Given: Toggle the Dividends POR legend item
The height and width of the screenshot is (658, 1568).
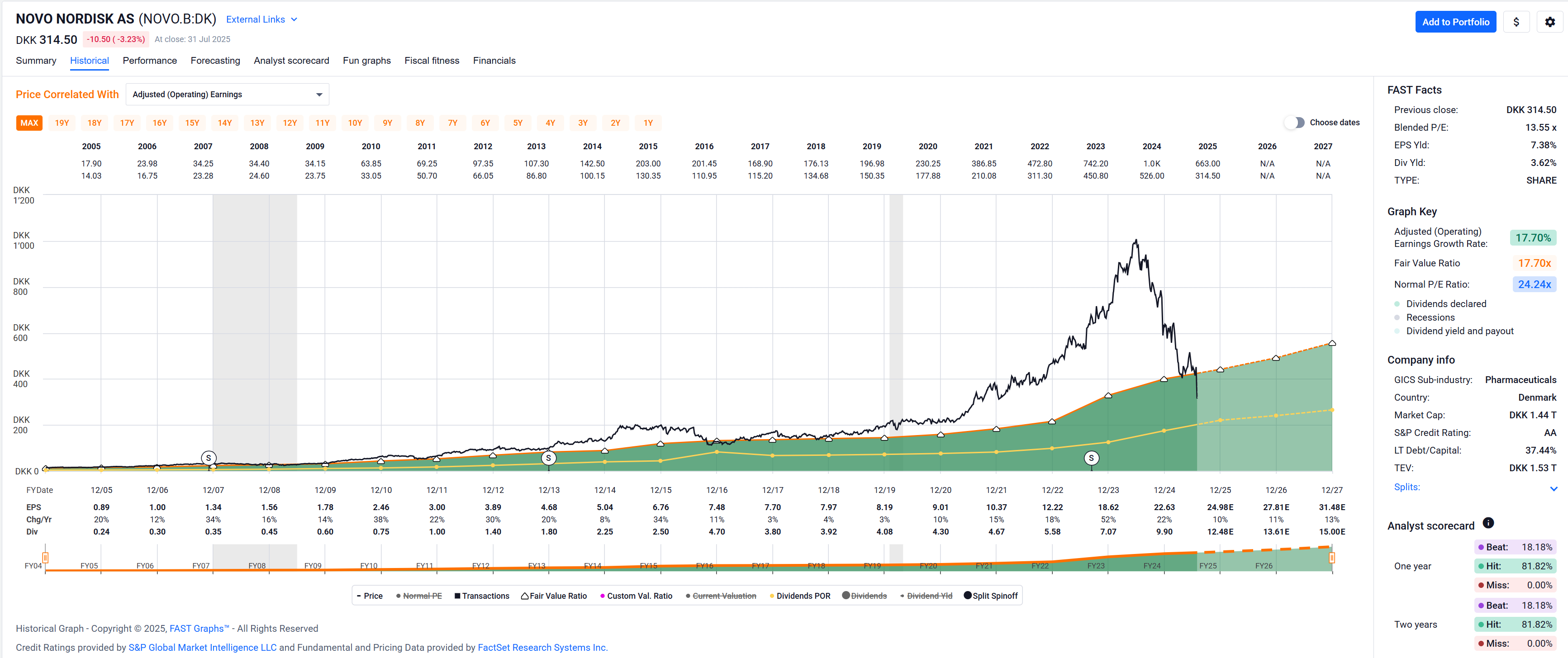Looking at the screenshot, I should pos(800,596).
